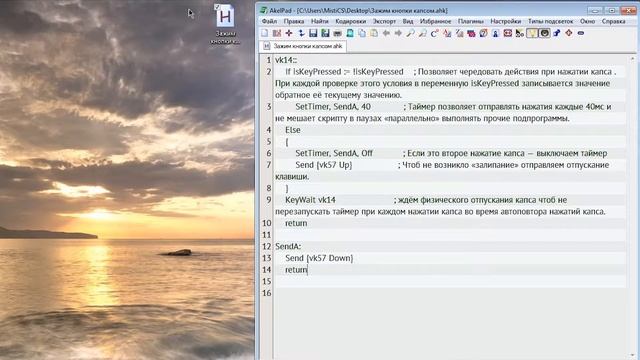
Task: Click the C with red mark icon
Action: (x=434, y=33)
